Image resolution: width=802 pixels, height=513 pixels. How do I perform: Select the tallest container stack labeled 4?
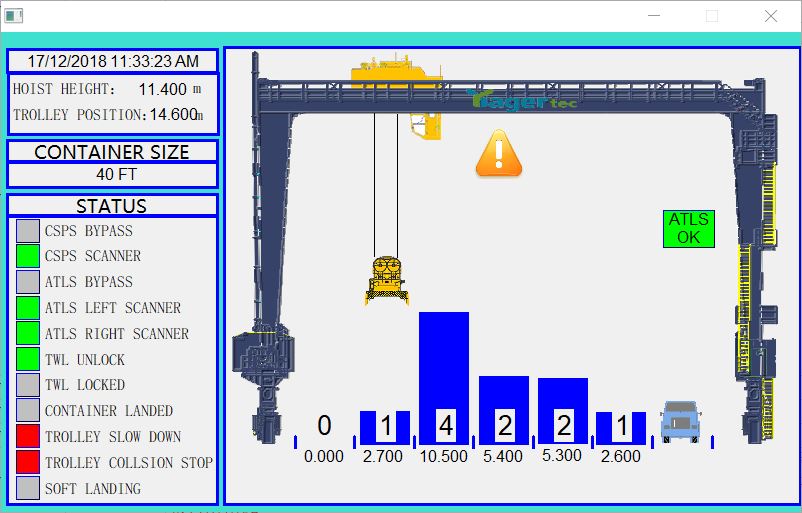444,377
